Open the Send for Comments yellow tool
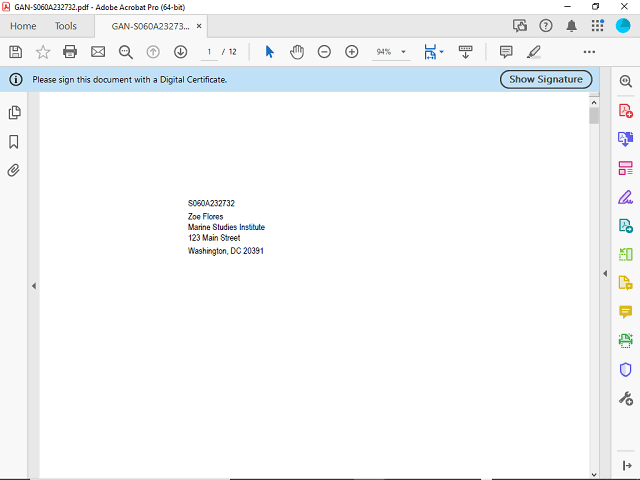Viewport: 640px width, 480px height. coord(625,283)
